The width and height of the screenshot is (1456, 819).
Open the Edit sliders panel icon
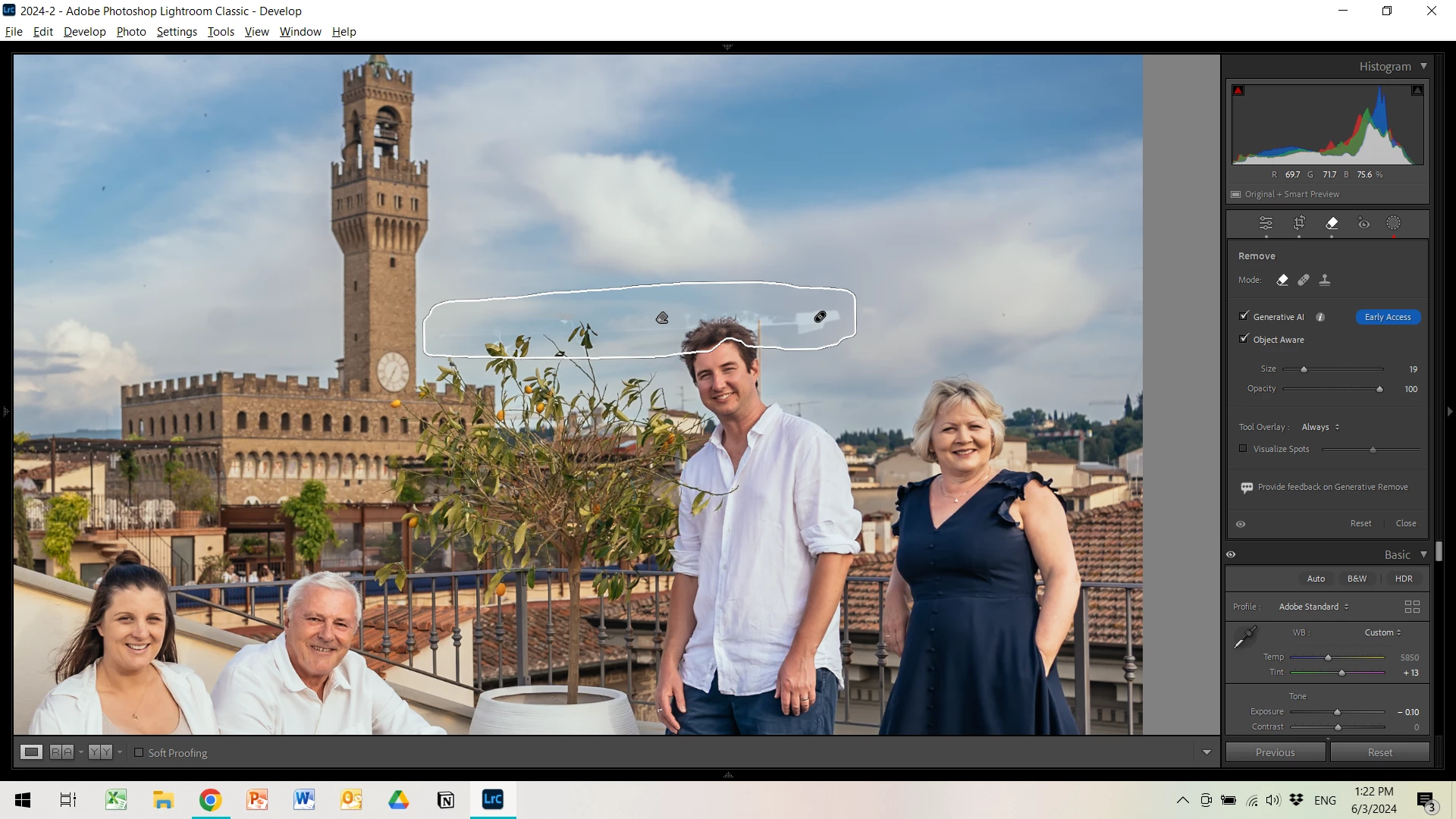1266,223
